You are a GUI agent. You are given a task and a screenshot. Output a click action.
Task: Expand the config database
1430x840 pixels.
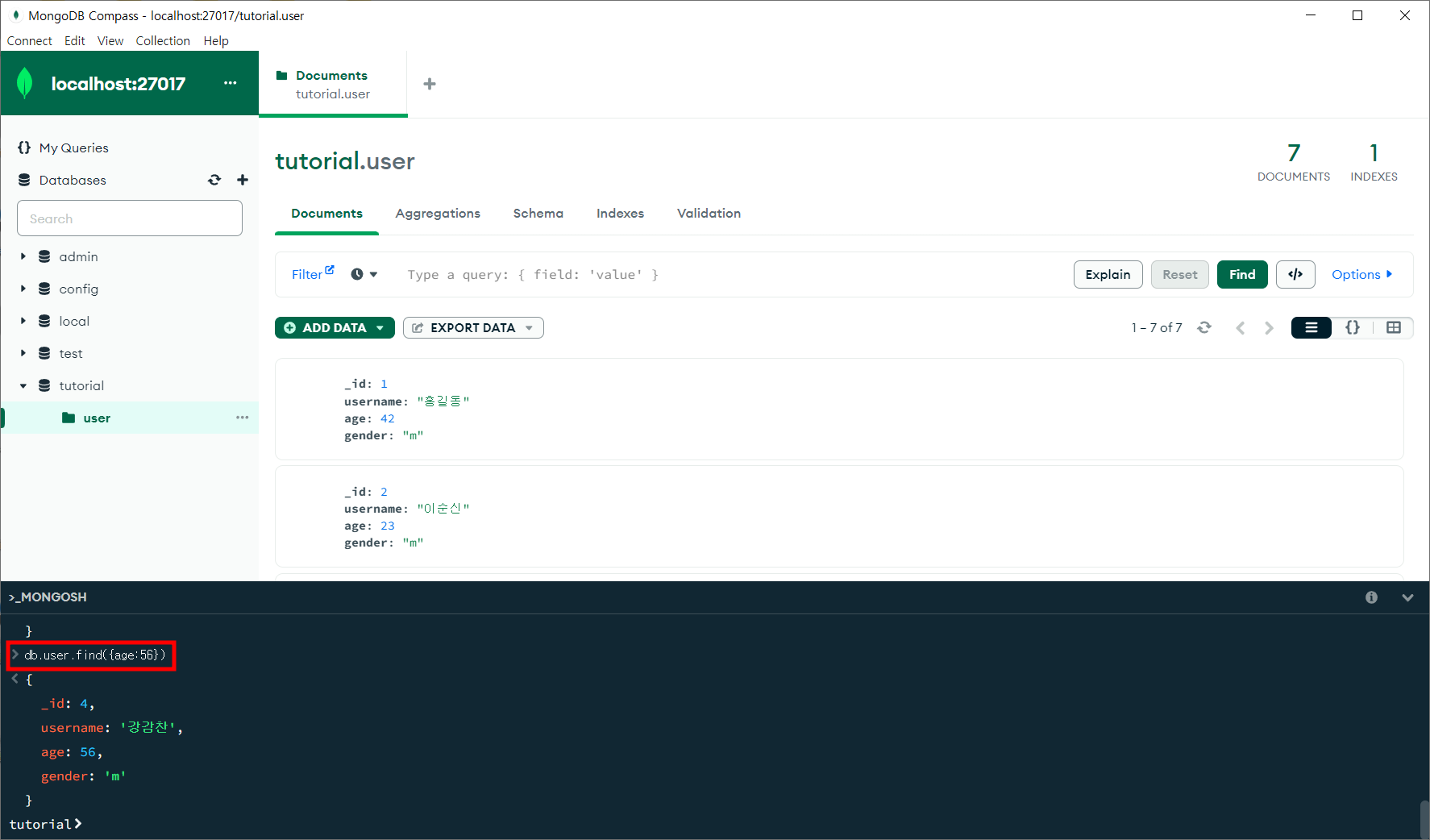[23, 289]
